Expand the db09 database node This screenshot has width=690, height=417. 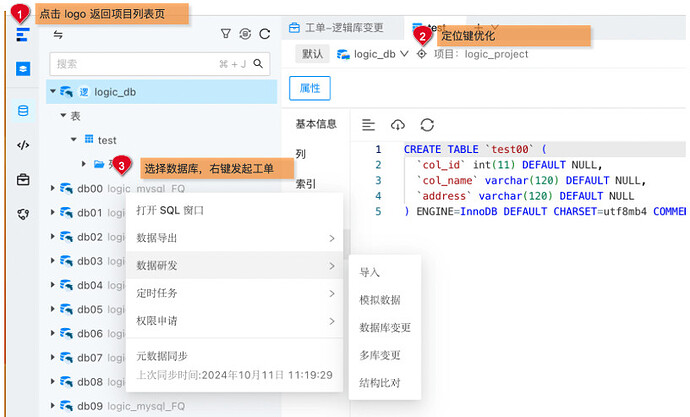pyautogui.click(x=52, y=406)
